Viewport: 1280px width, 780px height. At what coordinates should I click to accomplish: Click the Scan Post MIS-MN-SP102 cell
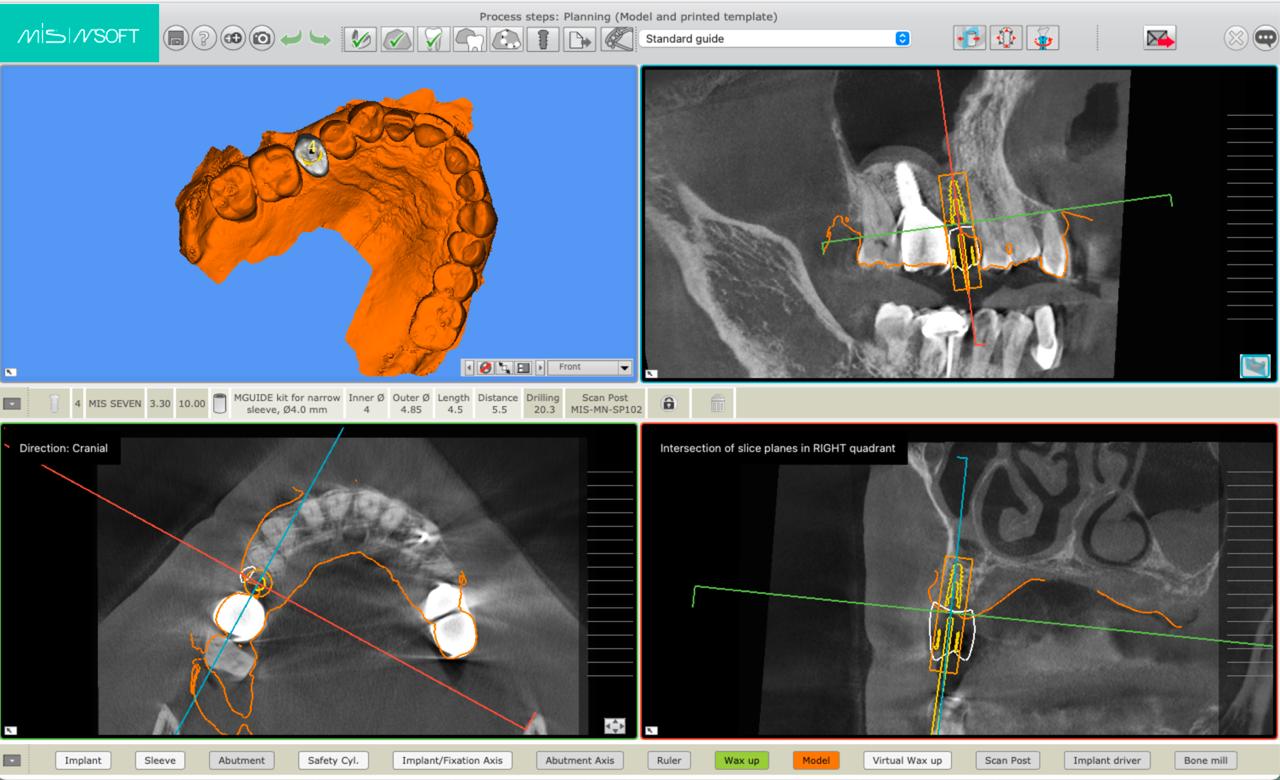(x=606, y=404)
